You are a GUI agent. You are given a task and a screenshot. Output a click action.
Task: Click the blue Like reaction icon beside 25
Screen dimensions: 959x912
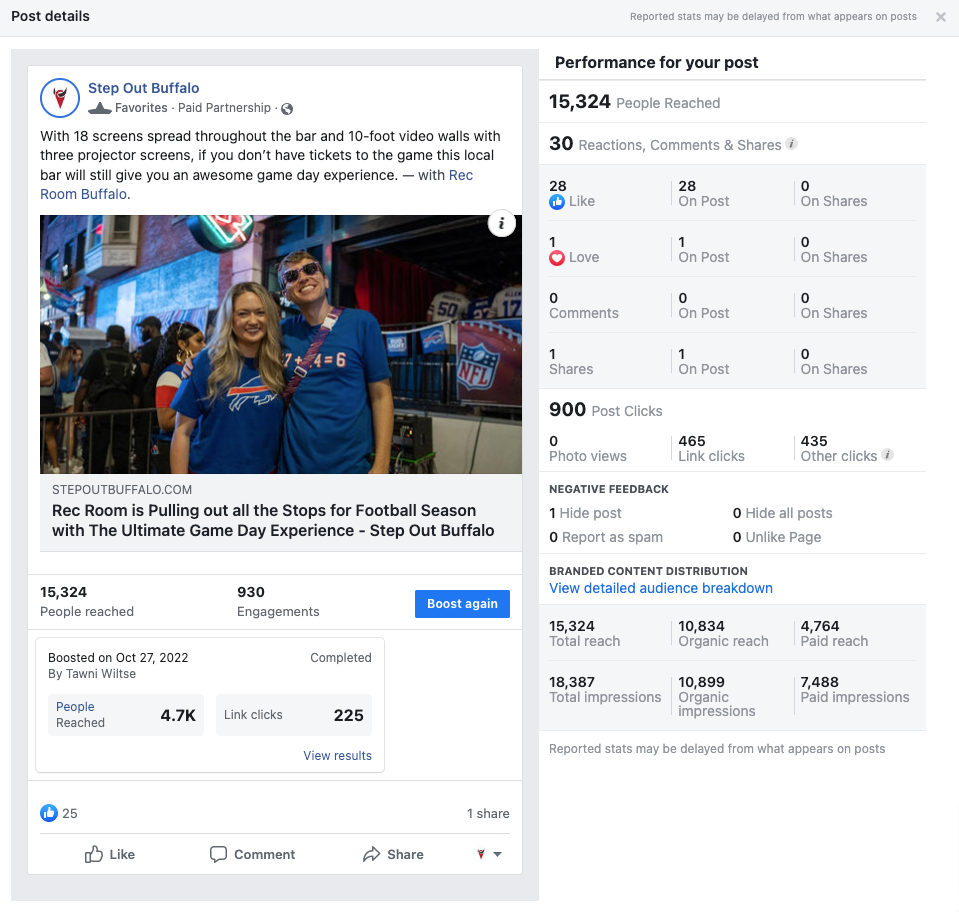49,813
